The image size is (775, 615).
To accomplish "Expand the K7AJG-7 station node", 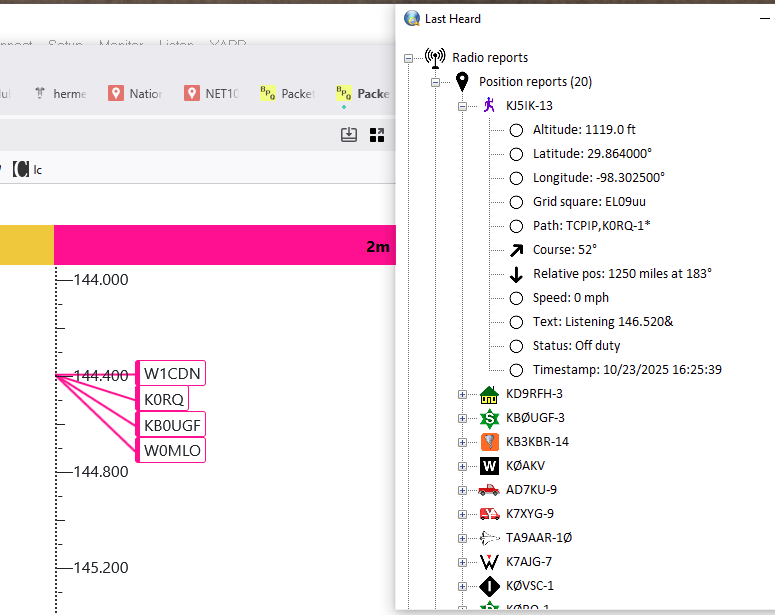I will [x=462, y=562].
